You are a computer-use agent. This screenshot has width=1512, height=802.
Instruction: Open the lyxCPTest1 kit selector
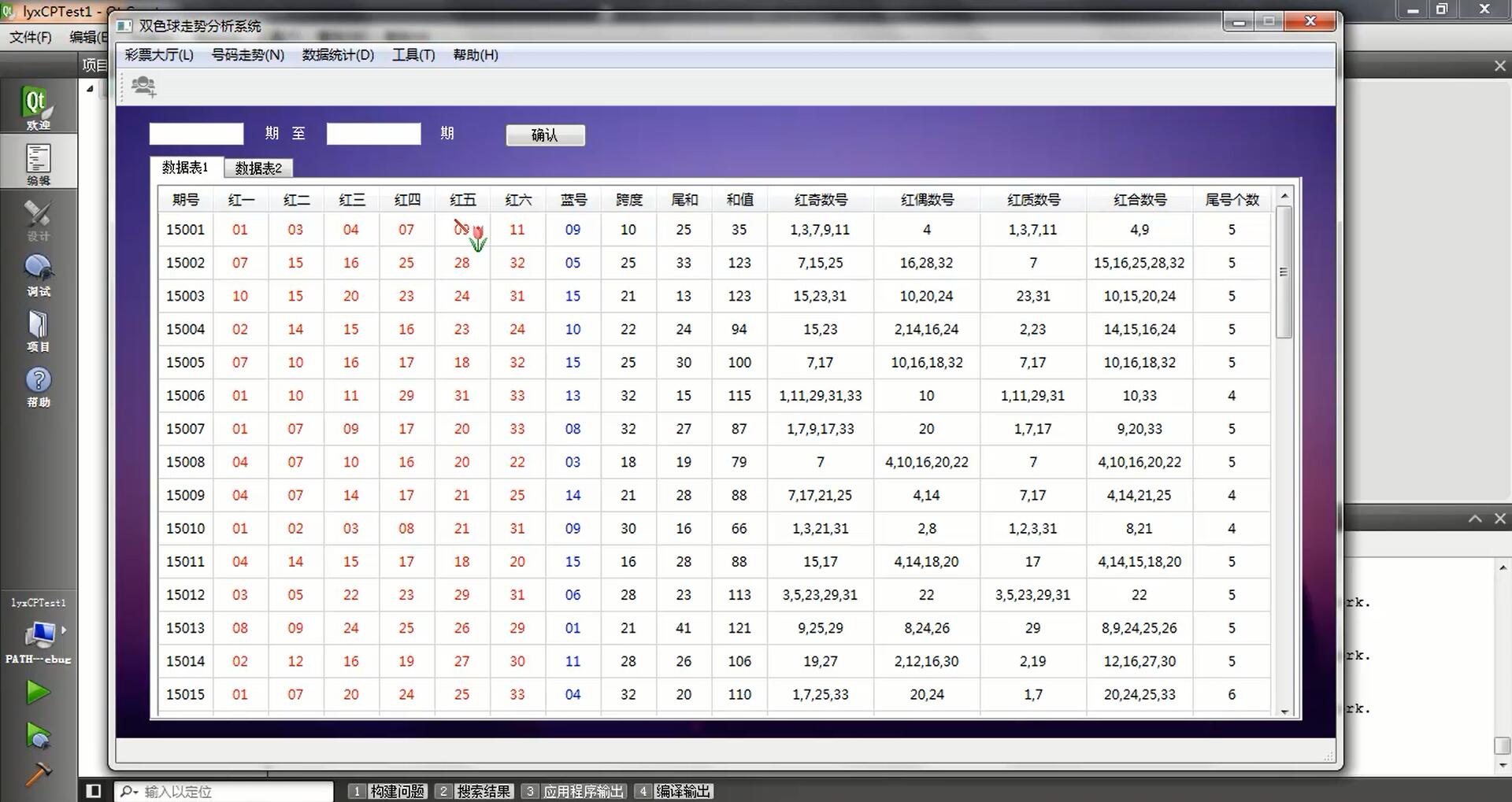tap(38, 633)
